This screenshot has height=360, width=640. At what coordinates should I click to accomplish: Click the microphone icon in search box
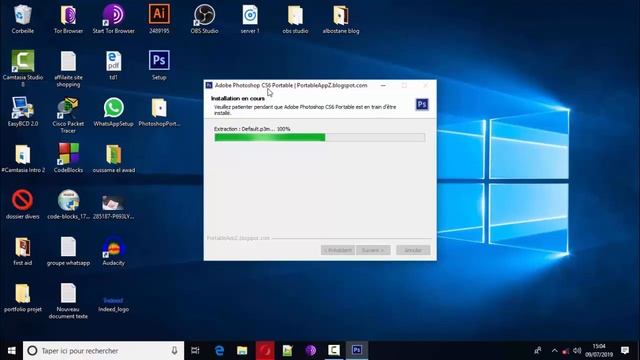[x=174, y=351]
